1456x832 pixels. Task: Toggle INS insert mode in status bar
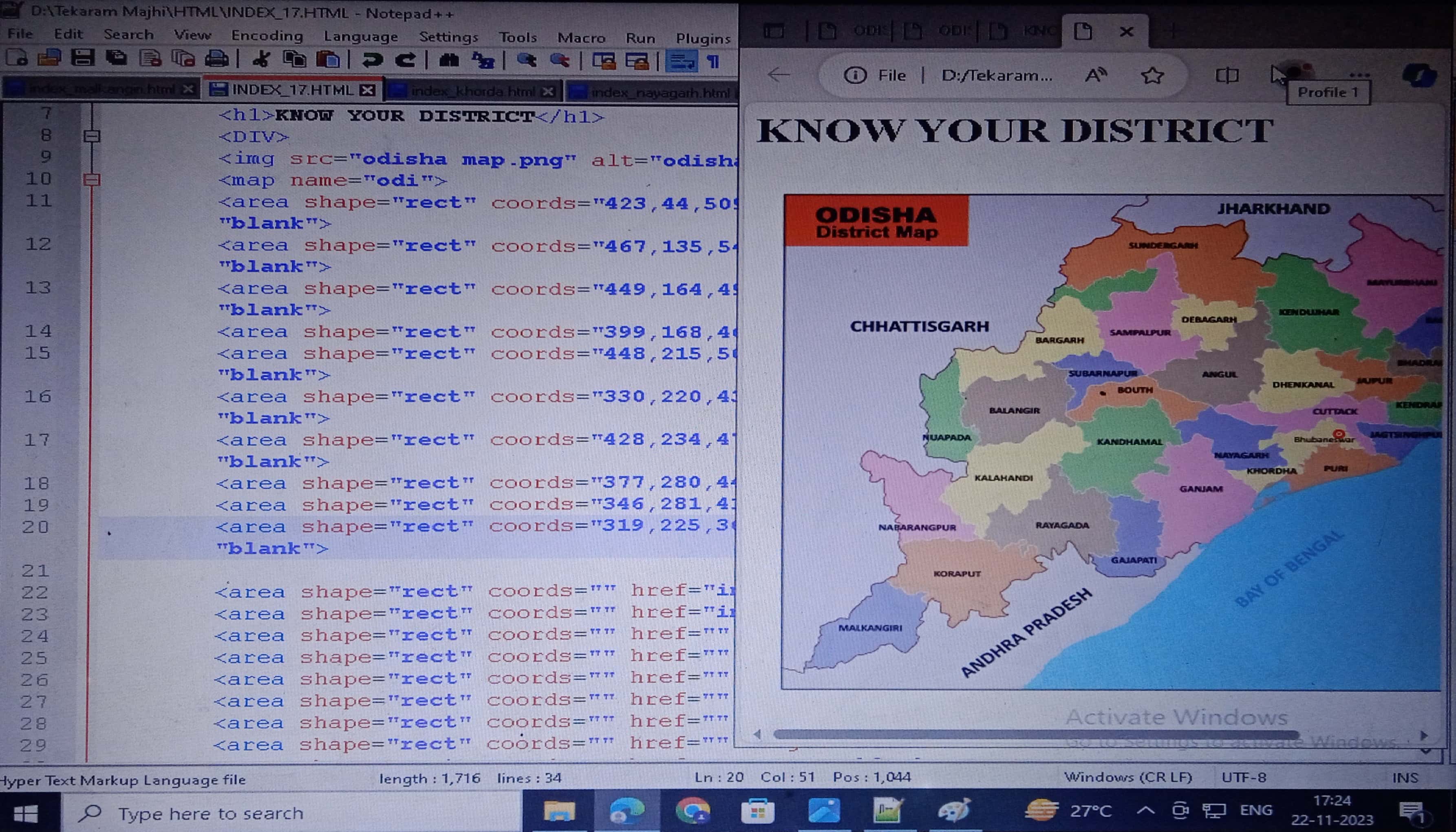pos(1404,778)
